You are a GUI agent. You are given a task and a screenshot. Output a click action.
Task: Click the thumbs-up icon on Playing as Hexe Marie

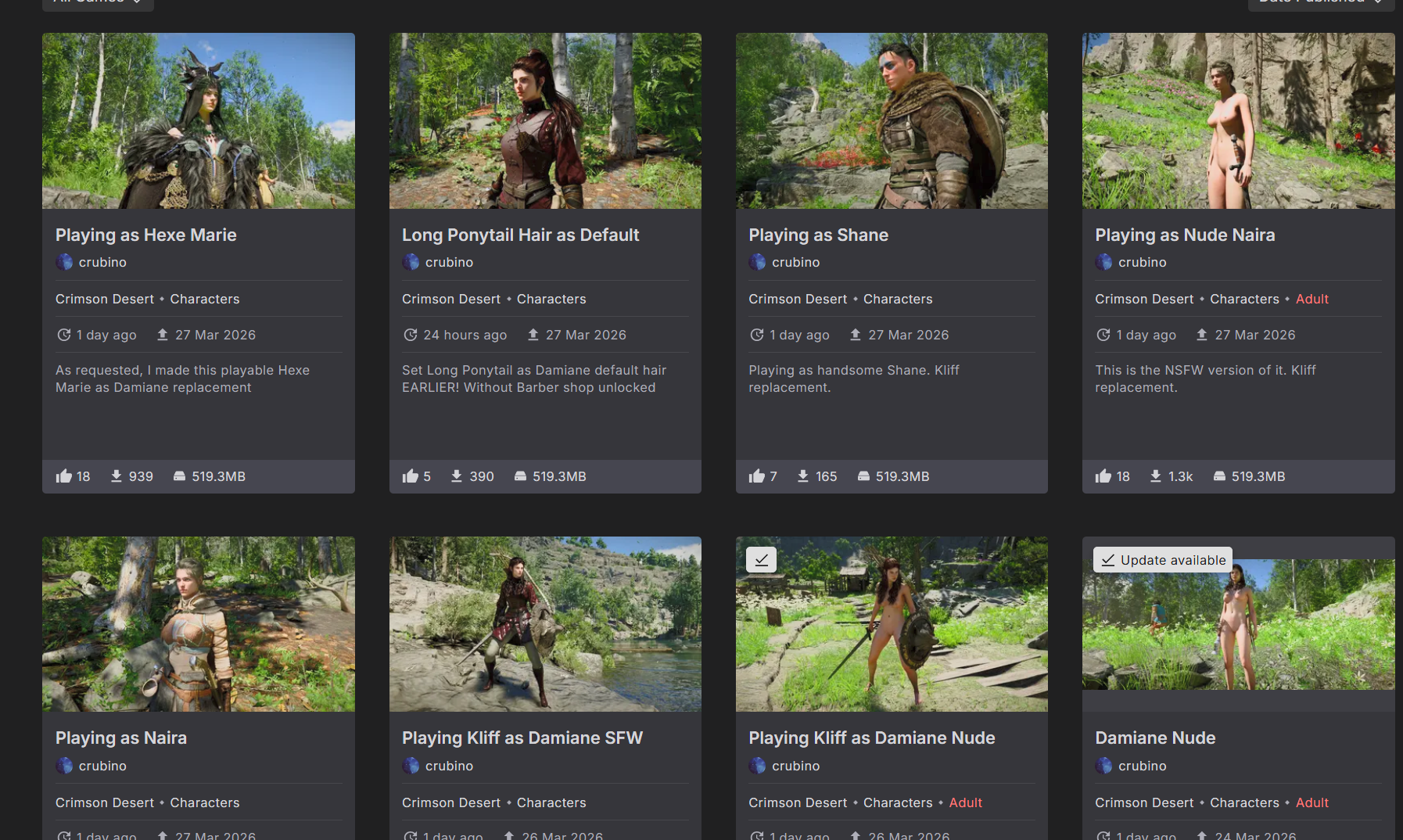click(64, 476)
